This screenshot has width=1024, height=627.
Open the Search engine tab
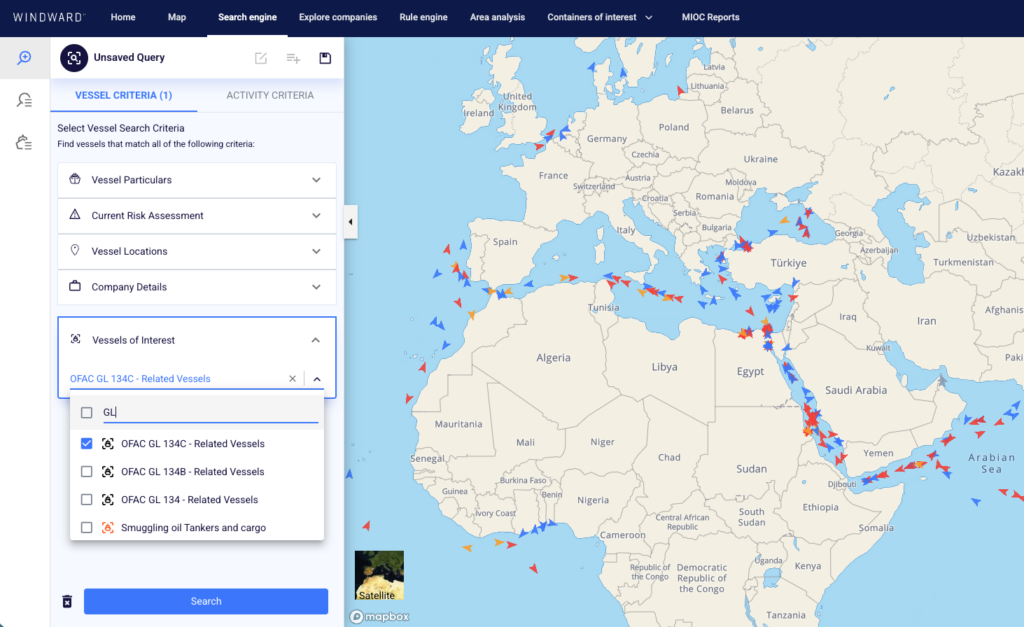tap(248, 17)
